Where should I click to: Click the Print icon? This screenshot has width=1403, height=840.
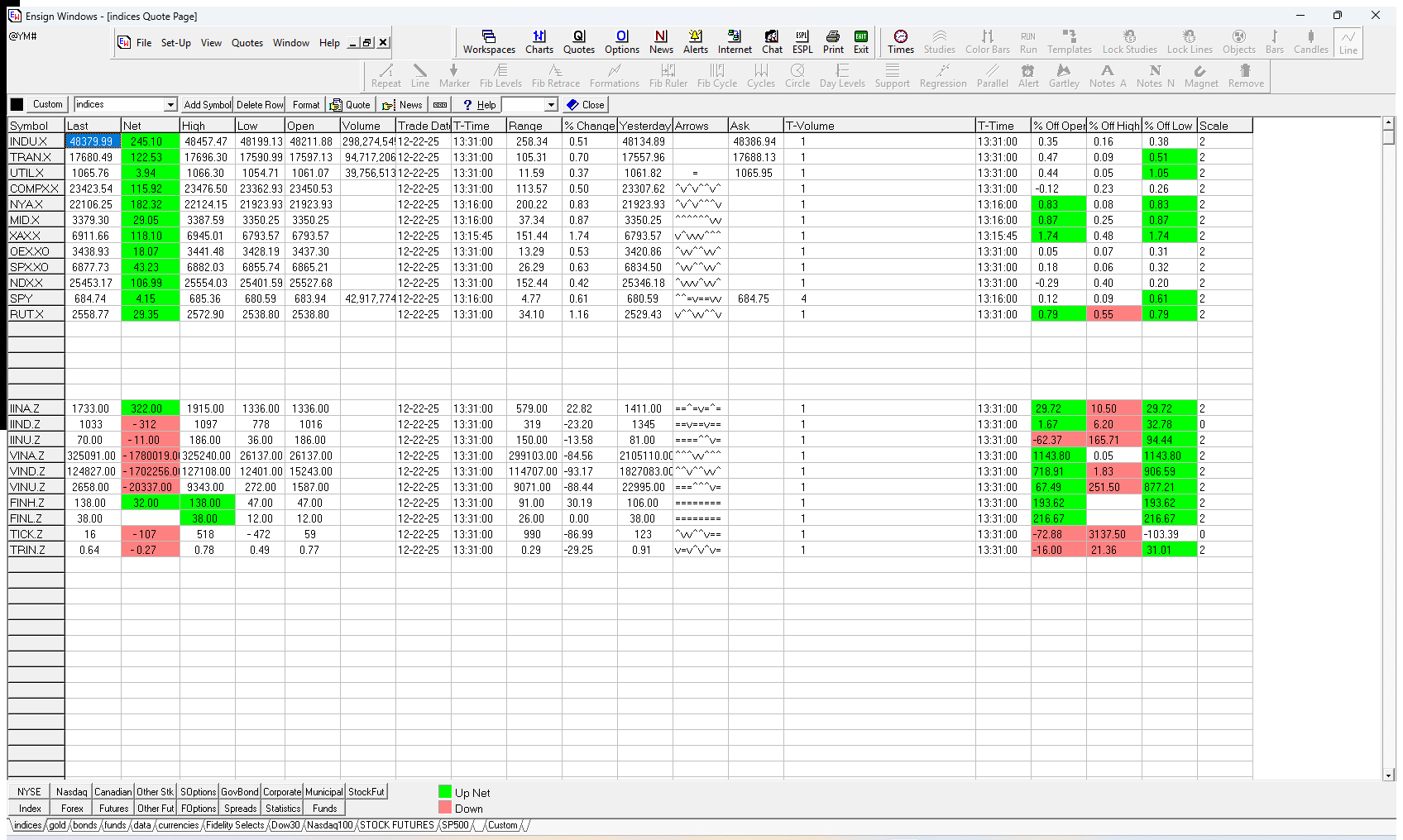coord(833,42)
